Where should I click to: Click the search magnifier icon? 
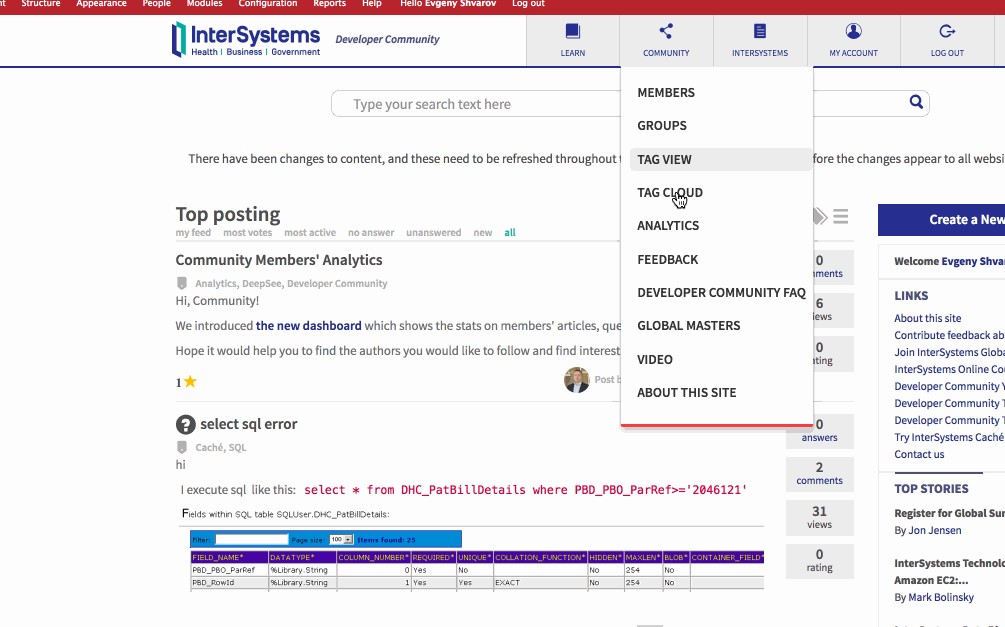[x=915, y=102]
